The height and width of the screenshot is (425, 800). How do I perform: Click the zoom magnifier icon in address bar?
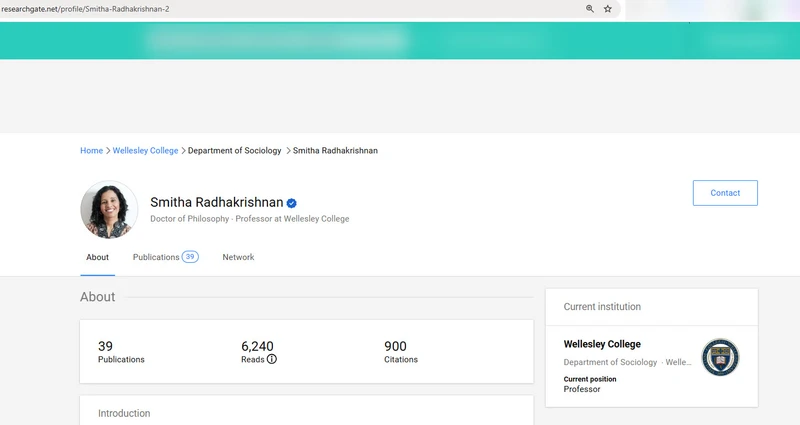pos(590,9)
